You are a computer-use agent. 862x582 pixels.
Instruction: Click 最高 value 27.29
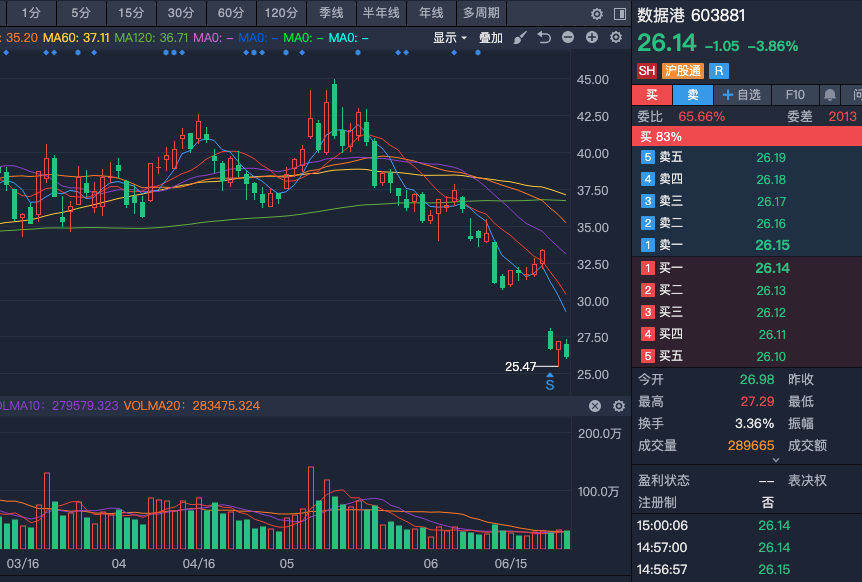tap(757, 402)
